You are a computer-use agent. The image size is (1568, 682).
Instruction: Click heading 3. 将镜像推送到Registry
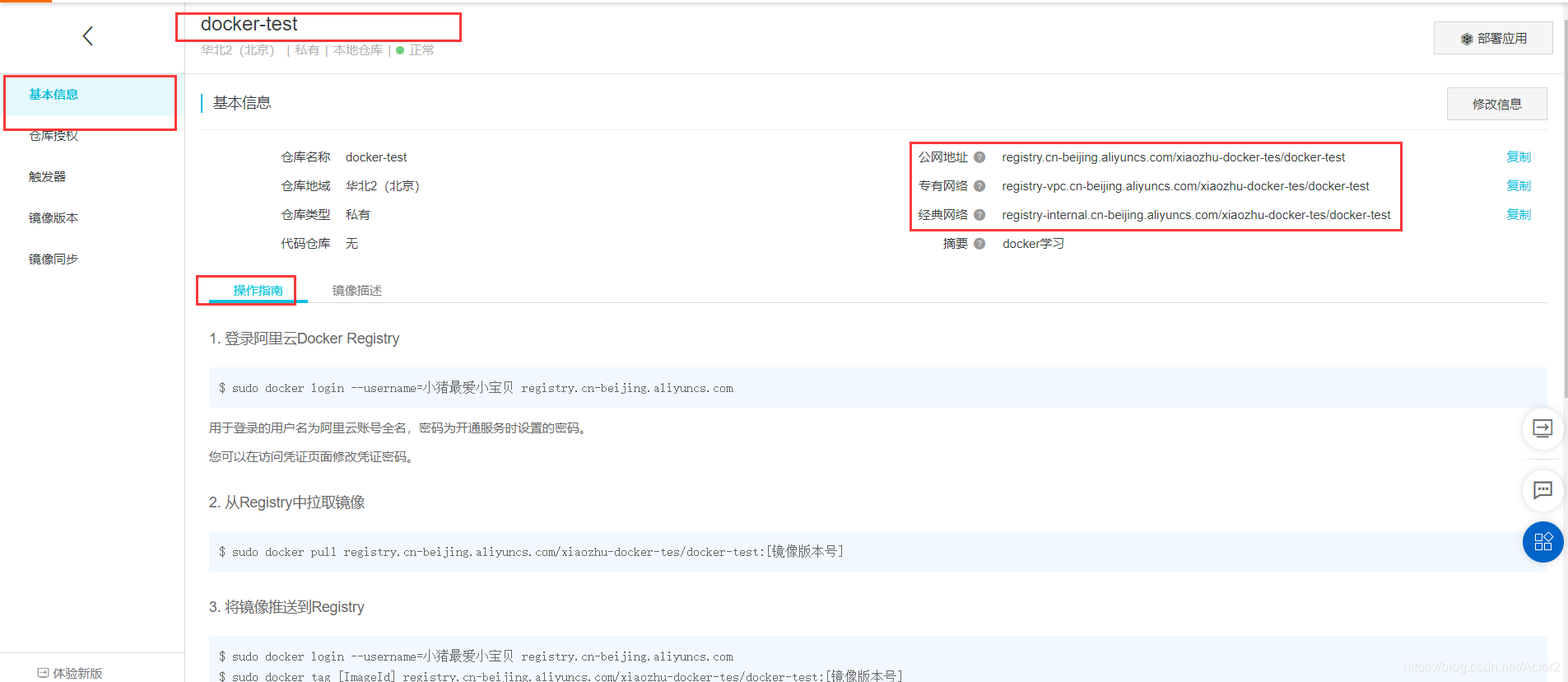point(286,607)
